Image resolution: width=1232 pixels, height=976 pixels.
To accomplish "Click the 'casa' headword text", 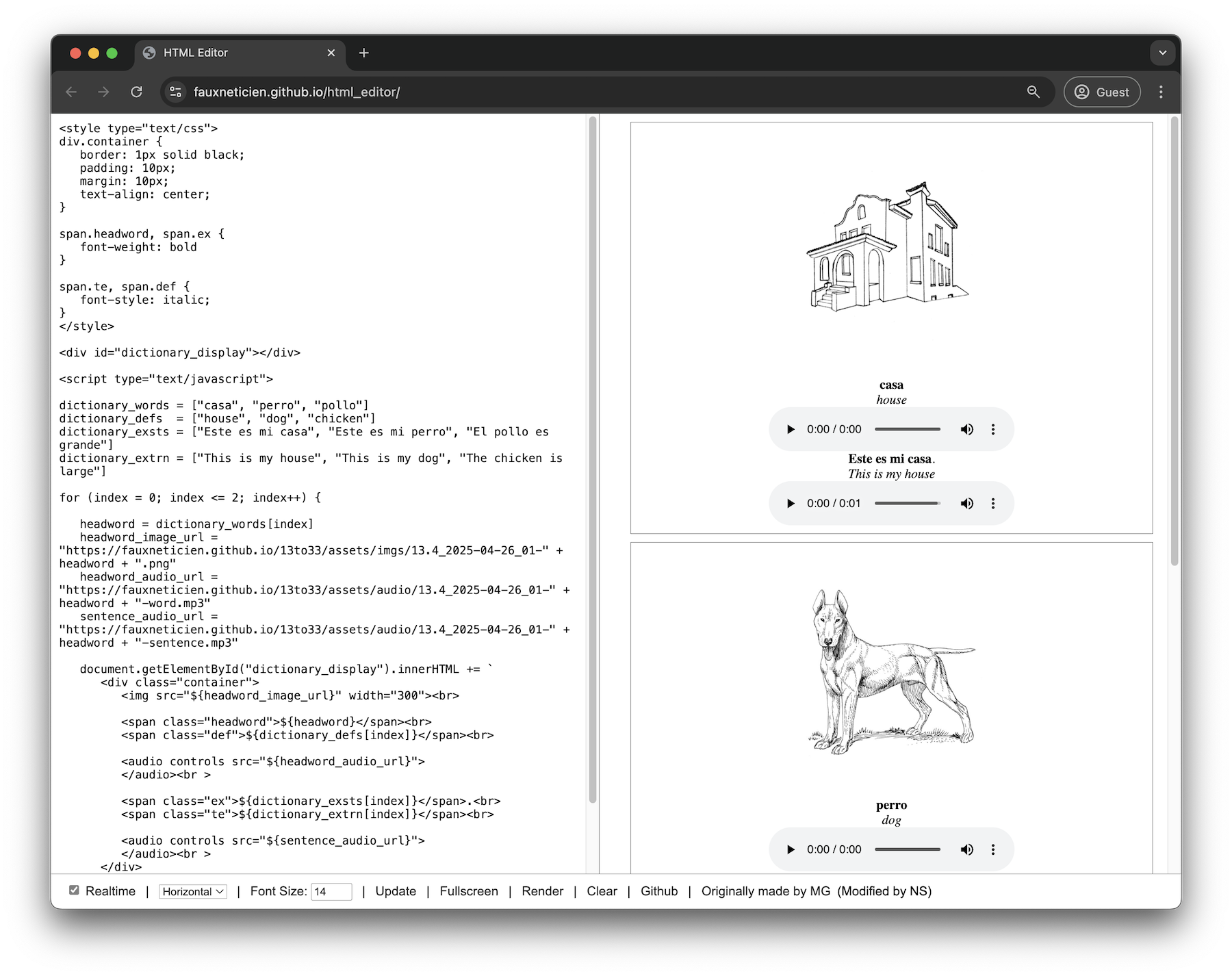I will [x=891, y=385].
